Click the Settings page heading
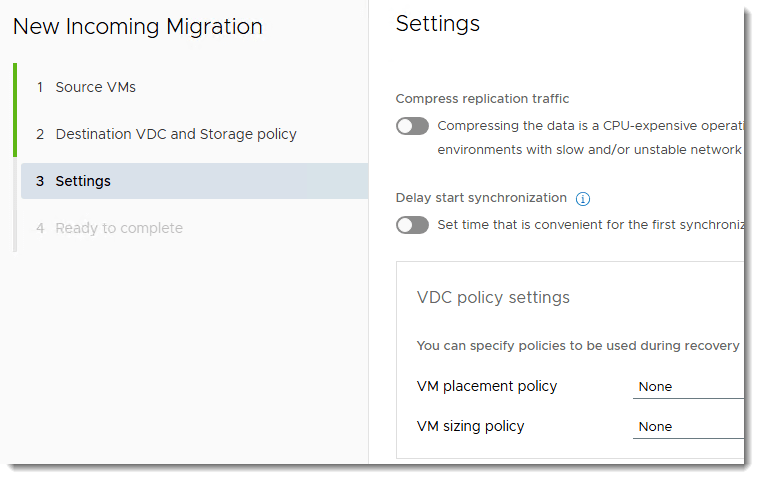The height and width of the screenshot is (479, 759). (x=438, y=24)
